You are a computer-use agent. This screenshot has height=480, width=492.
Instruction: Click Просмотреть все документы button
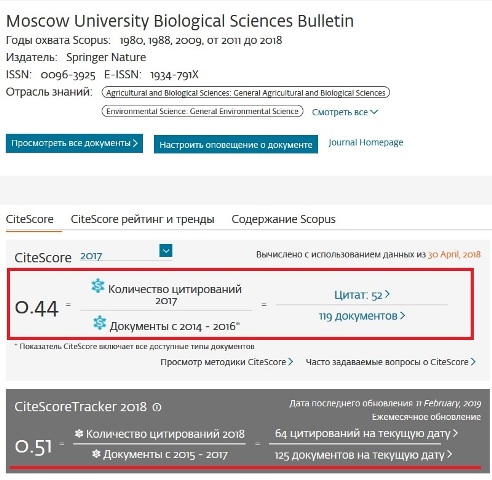coord(74,143)
